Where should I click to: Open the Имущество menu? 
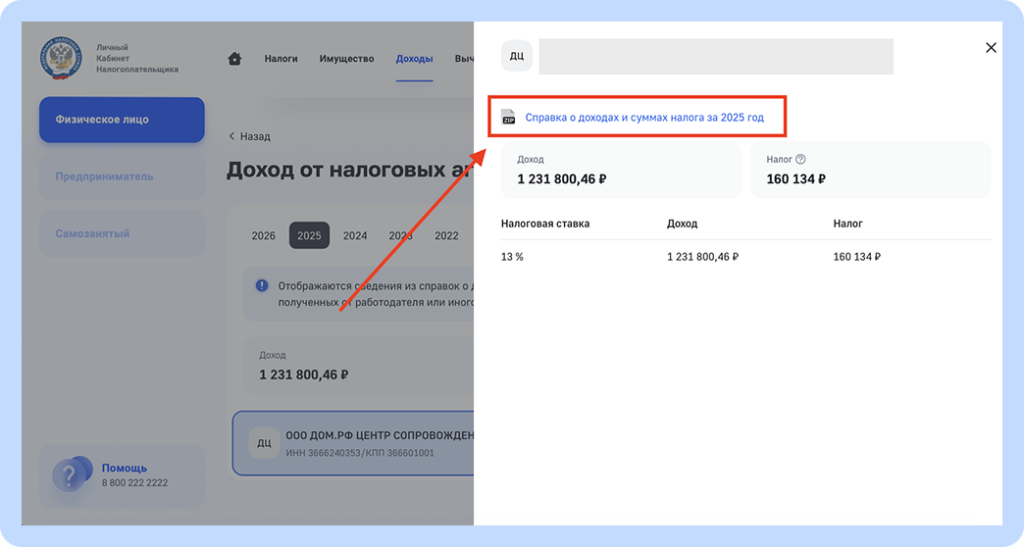click(x=347, y=59)
